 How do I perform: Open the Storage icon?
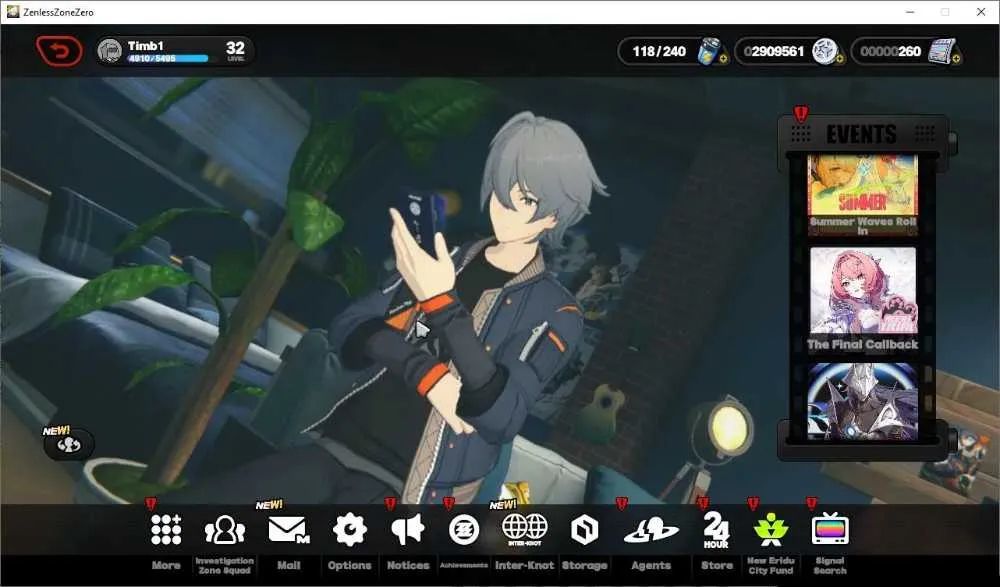coord(584,530)
